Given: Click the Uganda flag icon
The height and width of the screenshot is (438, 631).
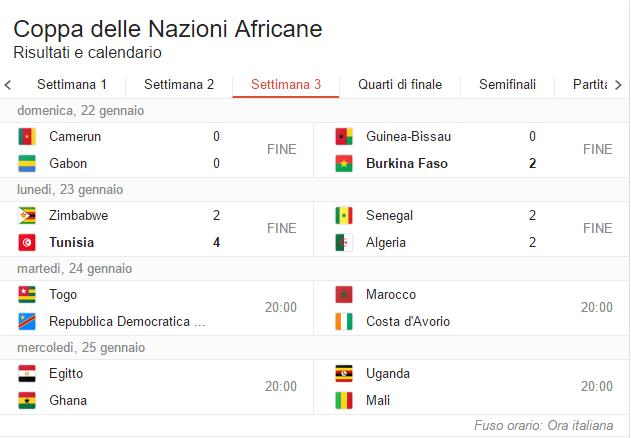Looking at the screenshot, I should (x=344, y=374).
